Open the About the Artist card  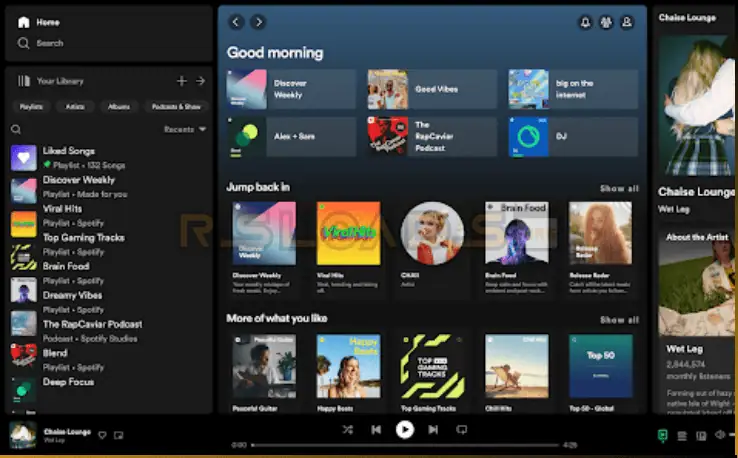point(696,320)
